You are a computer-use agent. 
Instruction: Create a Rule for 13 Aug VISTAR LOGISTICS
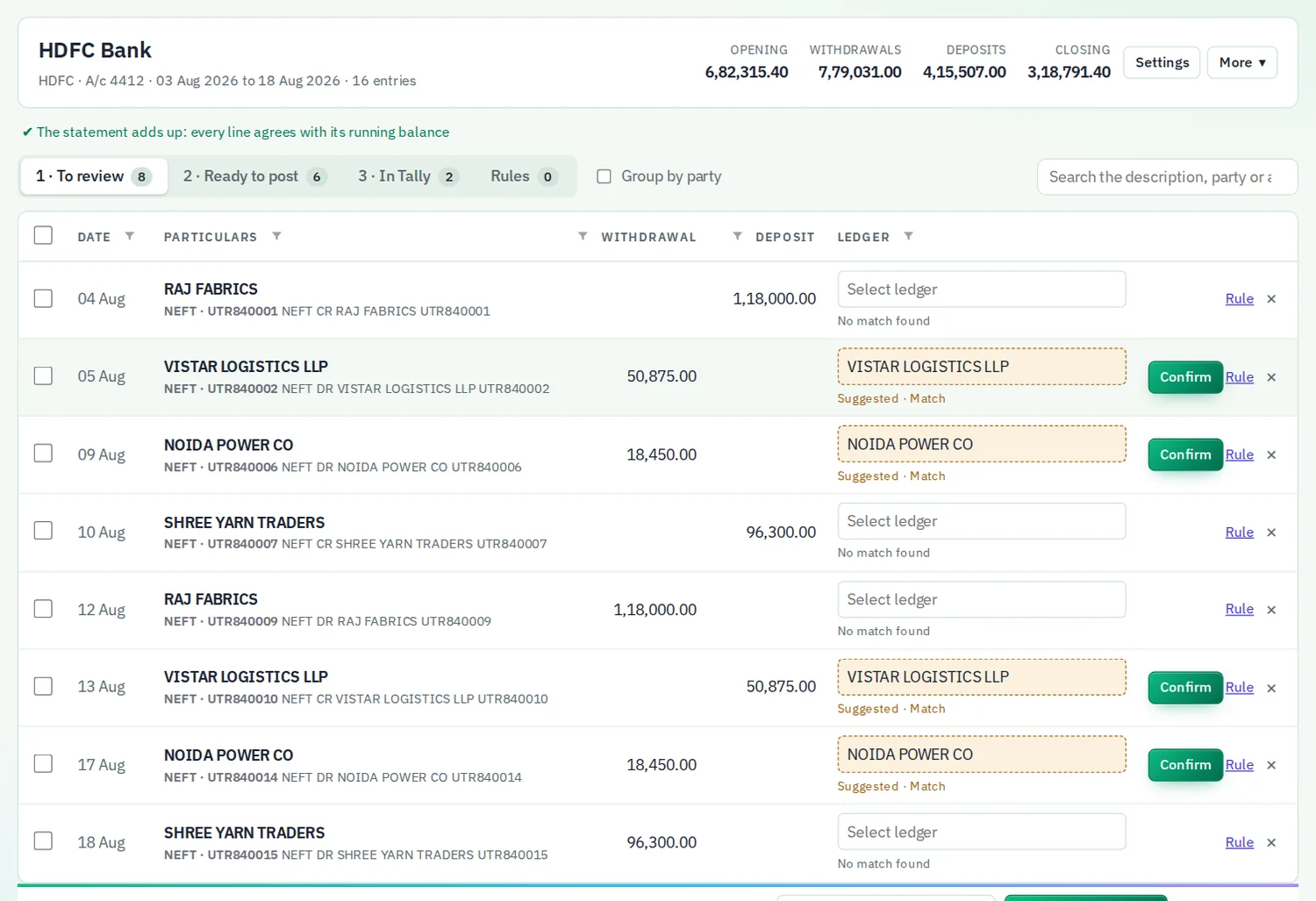(x=1240, y=688)
